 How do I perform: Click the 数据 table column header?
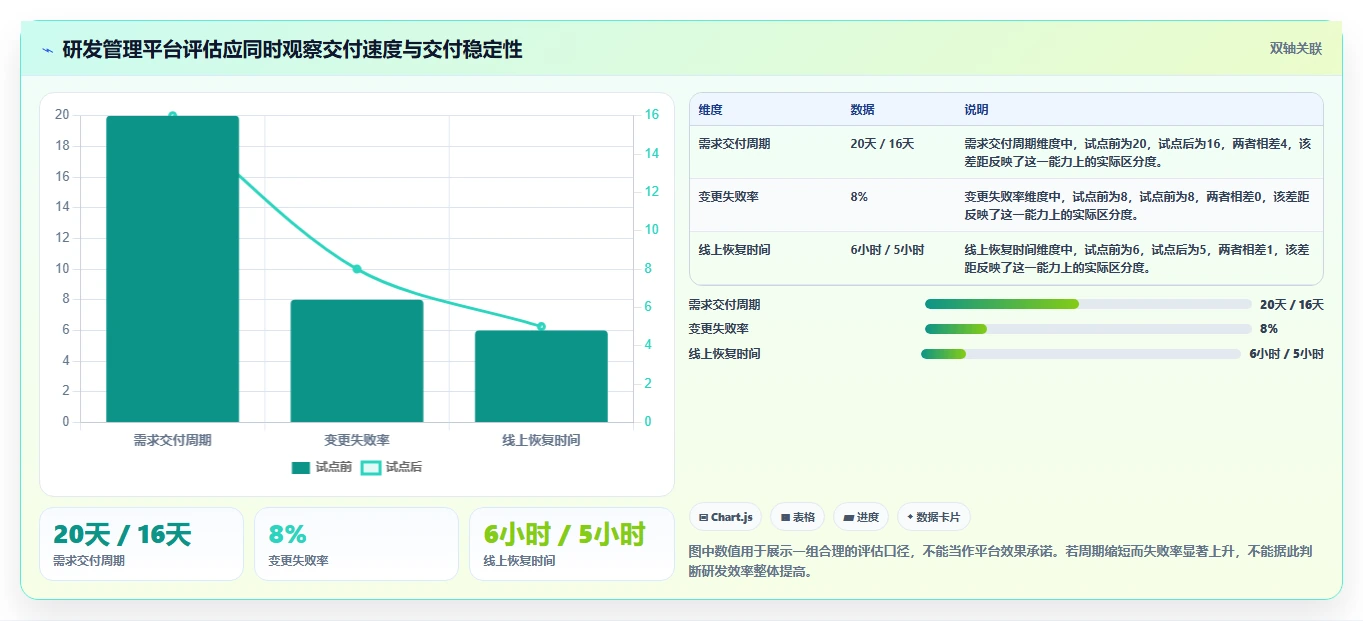click(x=862, y=110)
